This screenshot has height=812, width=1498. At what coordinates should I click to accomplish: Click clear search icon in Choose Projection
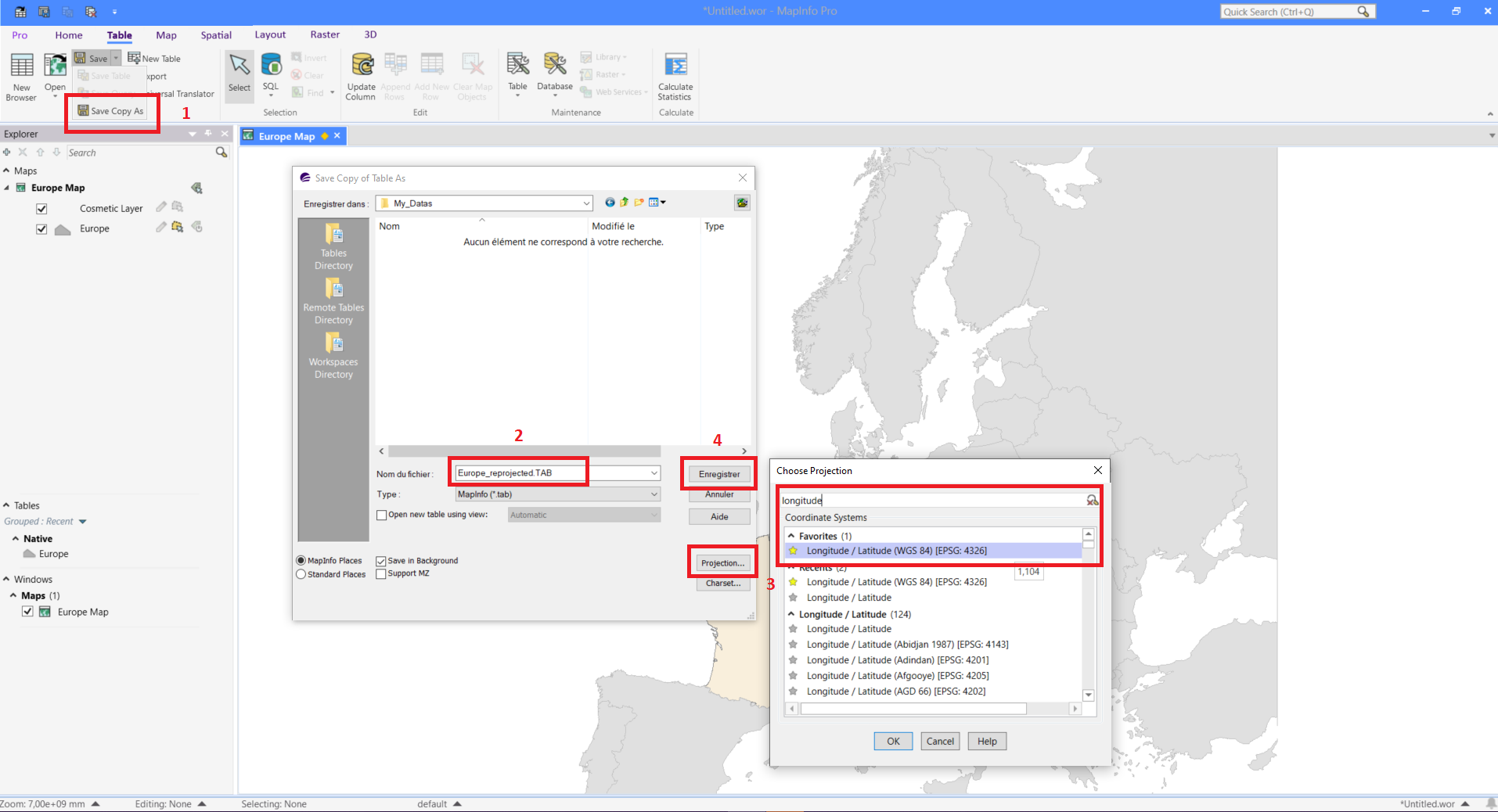tap(1092, 501)
